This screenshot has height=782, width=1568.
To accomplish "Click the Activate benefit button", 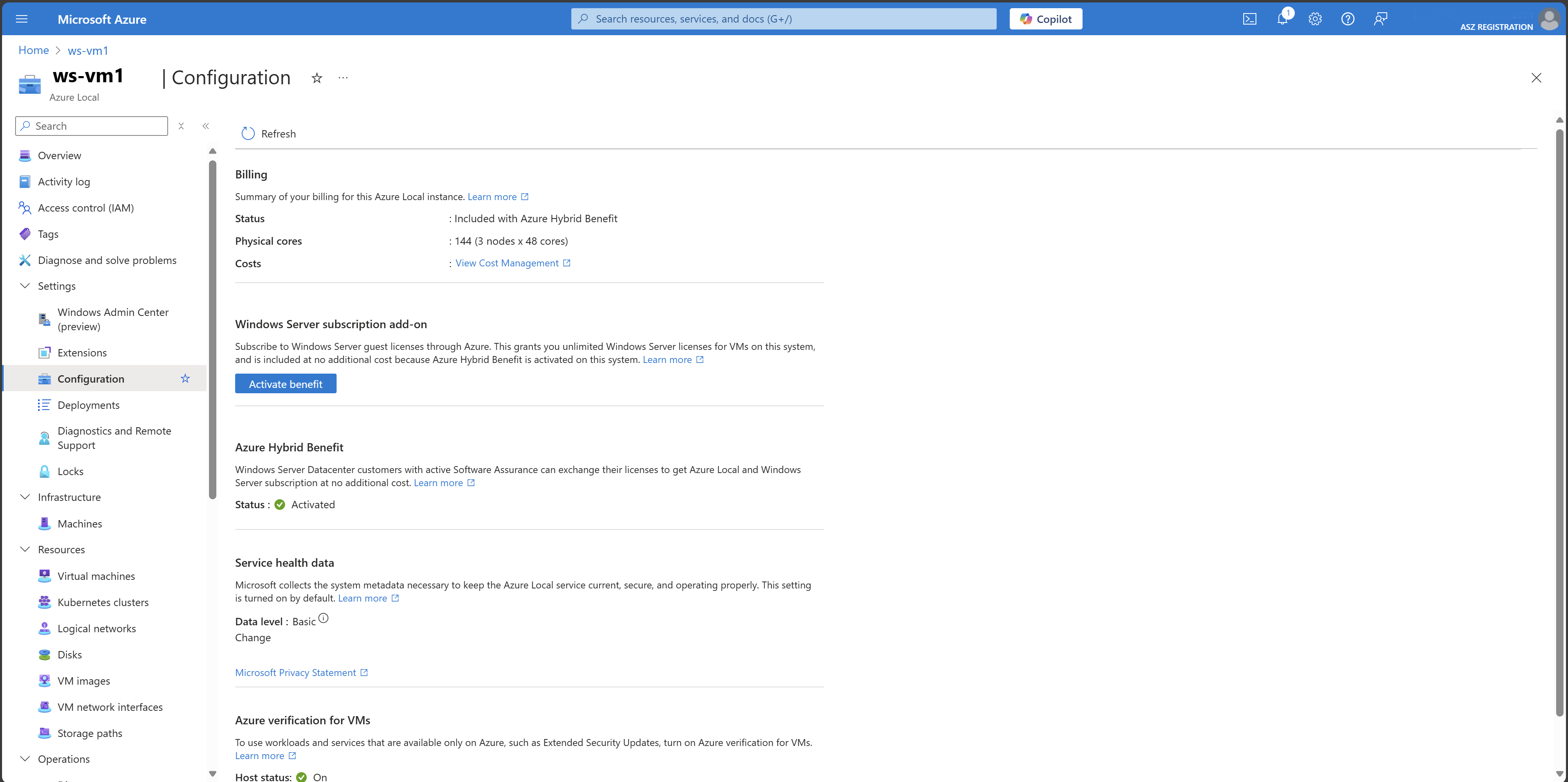I will click(x=285, y=384).
